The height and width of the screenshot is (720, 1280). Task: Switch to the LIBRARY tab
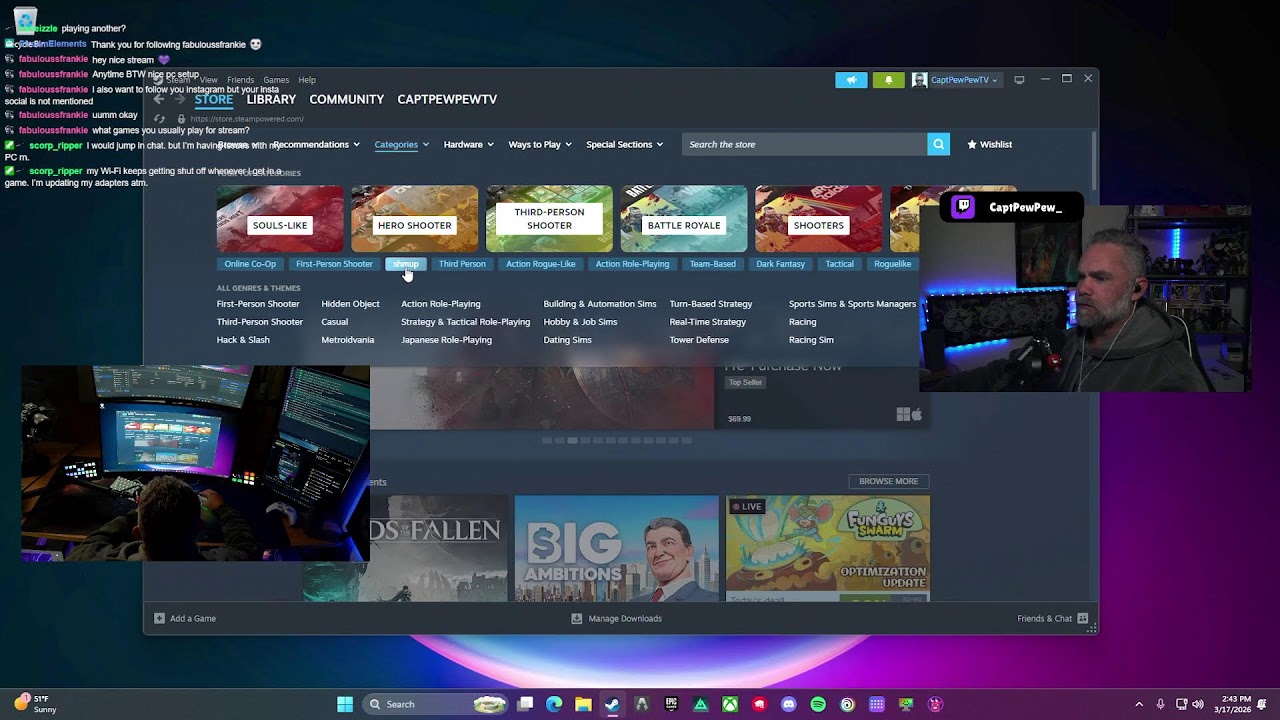click(271, 99)
